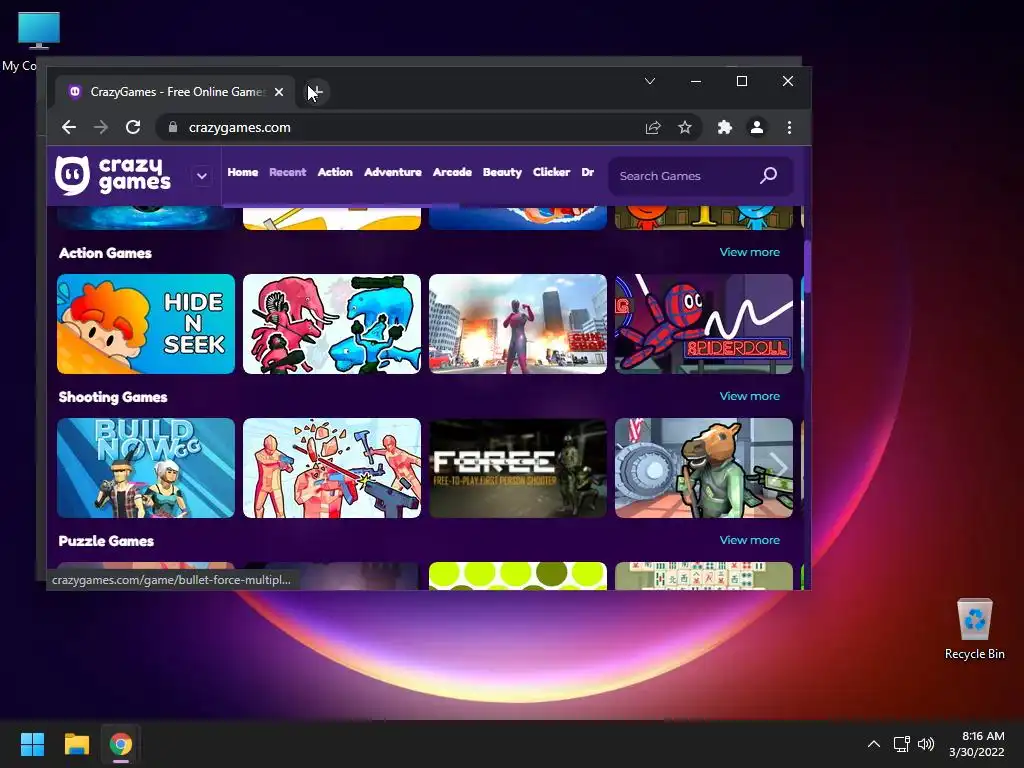
Task: Open the Extensions puzzle icon
Action: click(724, 127)
